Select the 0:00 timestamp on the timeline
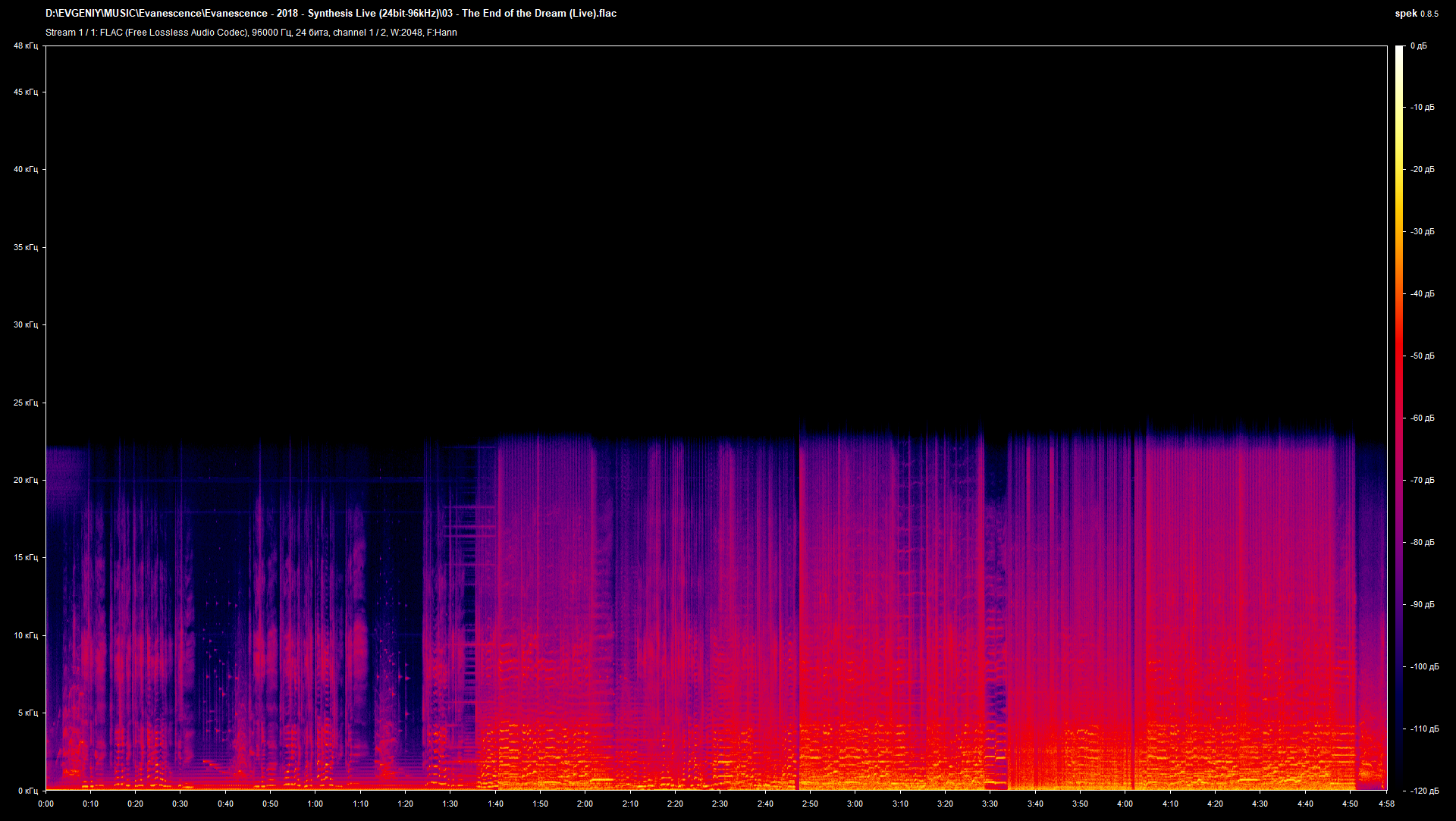Viewport: 1456px width, 821px height. (x=45, y=804)
